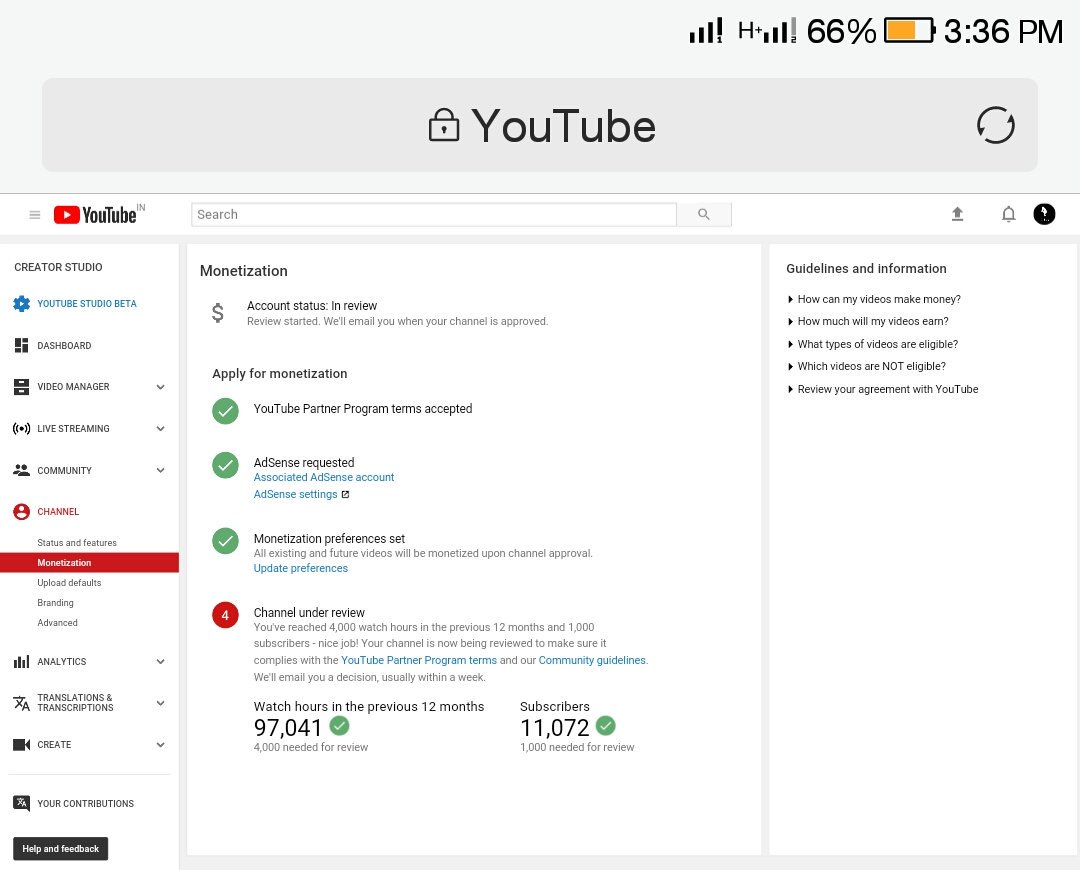Click the Dashboard grid icon

click(21, 345)
